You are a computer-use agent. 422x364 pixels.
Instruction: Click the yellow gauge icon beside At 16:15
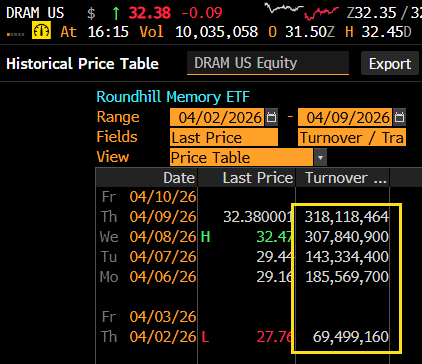coord(41,30)
